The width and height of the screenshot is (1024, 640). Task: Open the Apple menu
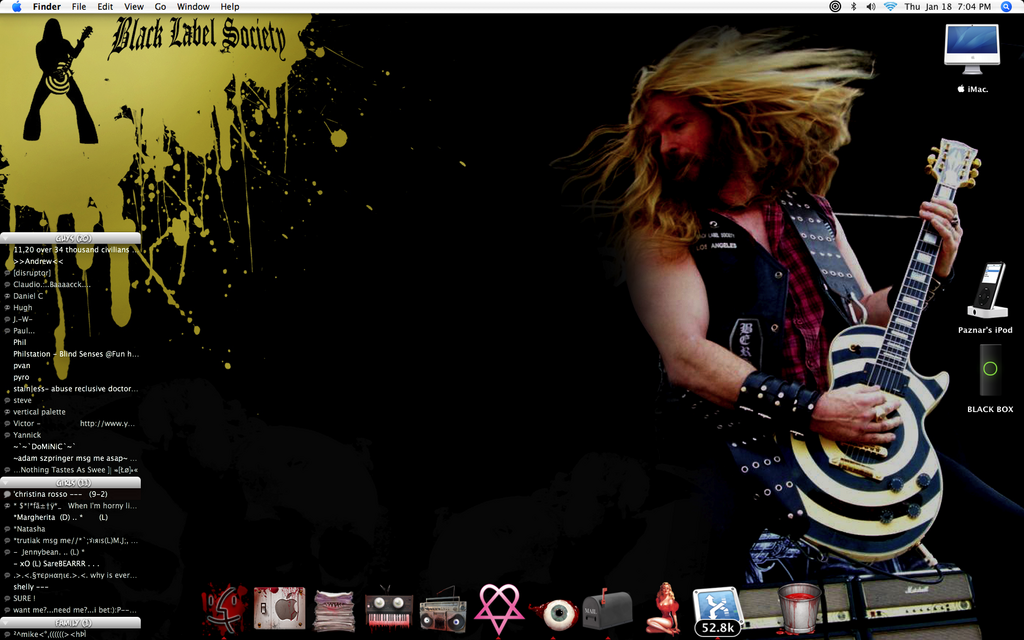tap(16, 7)
